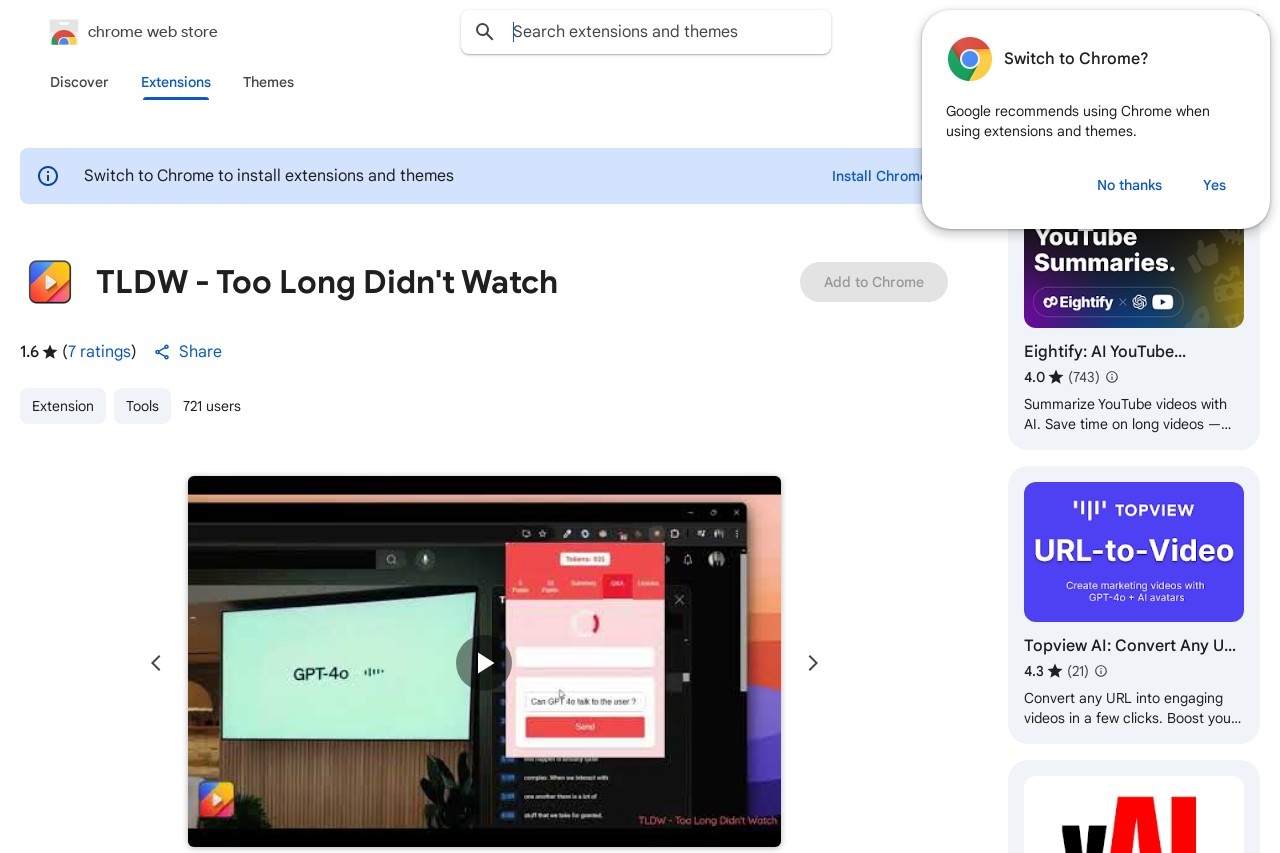Click the 721 users text
This screenshot has width=1280, height=853.
[x=212, y=406]
